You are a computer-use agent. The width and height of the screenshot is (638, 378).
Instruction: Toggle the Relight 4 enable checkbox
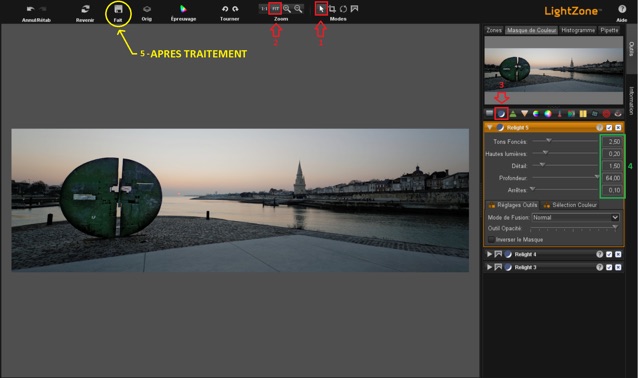[609, 254]
